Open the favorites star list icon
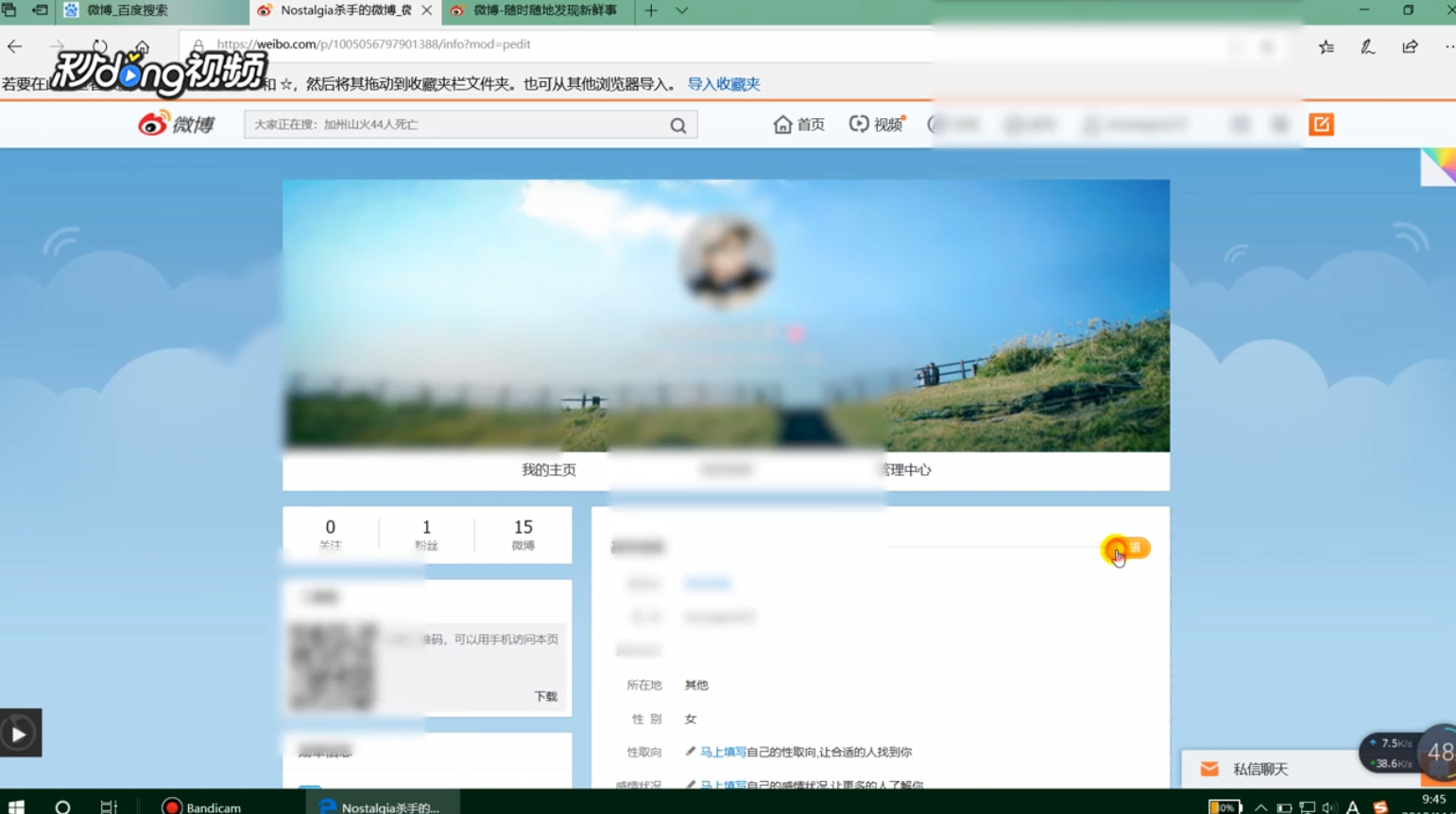Screen dimensions: 1456x814 coord(1327,46)
